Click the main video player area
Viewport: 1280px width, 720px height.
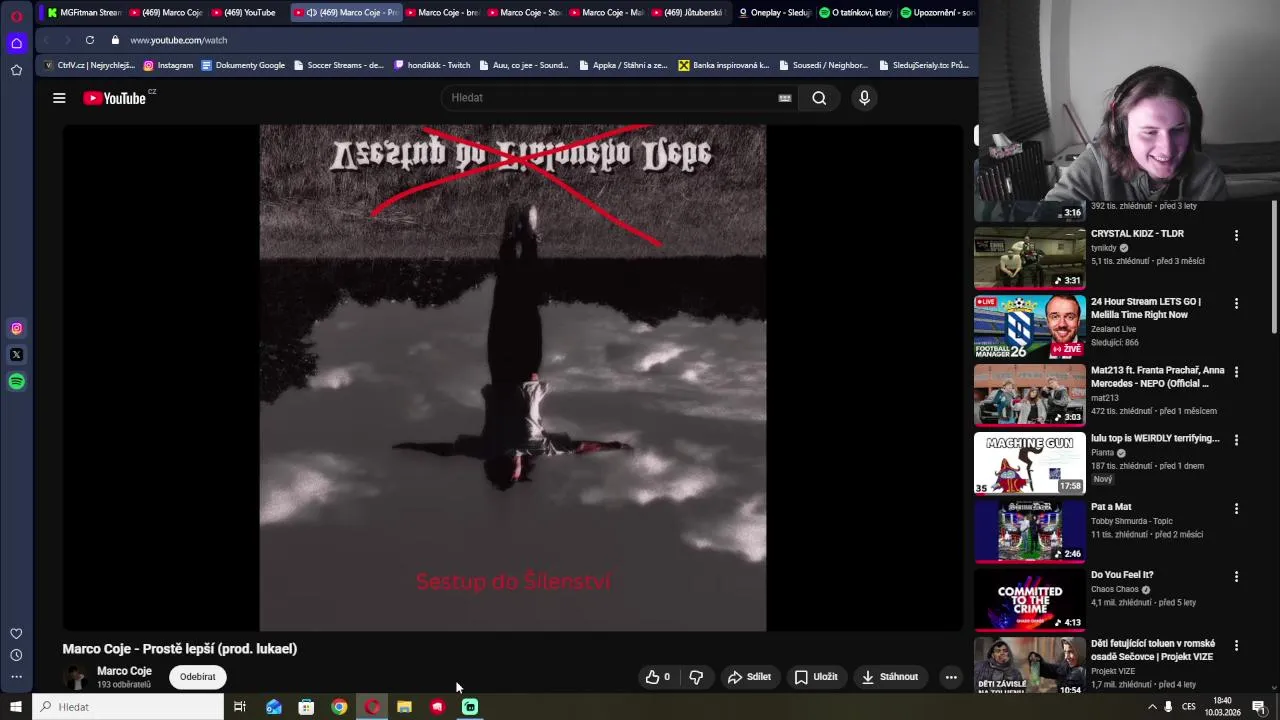[x=513, y=378]
